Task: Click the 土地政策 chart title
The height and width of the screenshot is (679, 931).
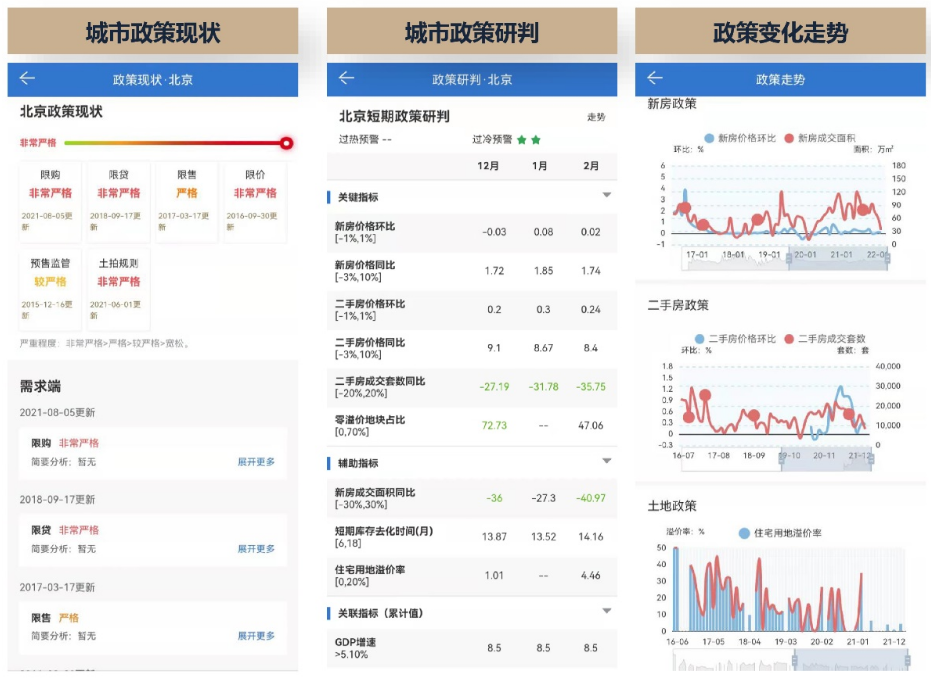Action: (x=672, y=506)
